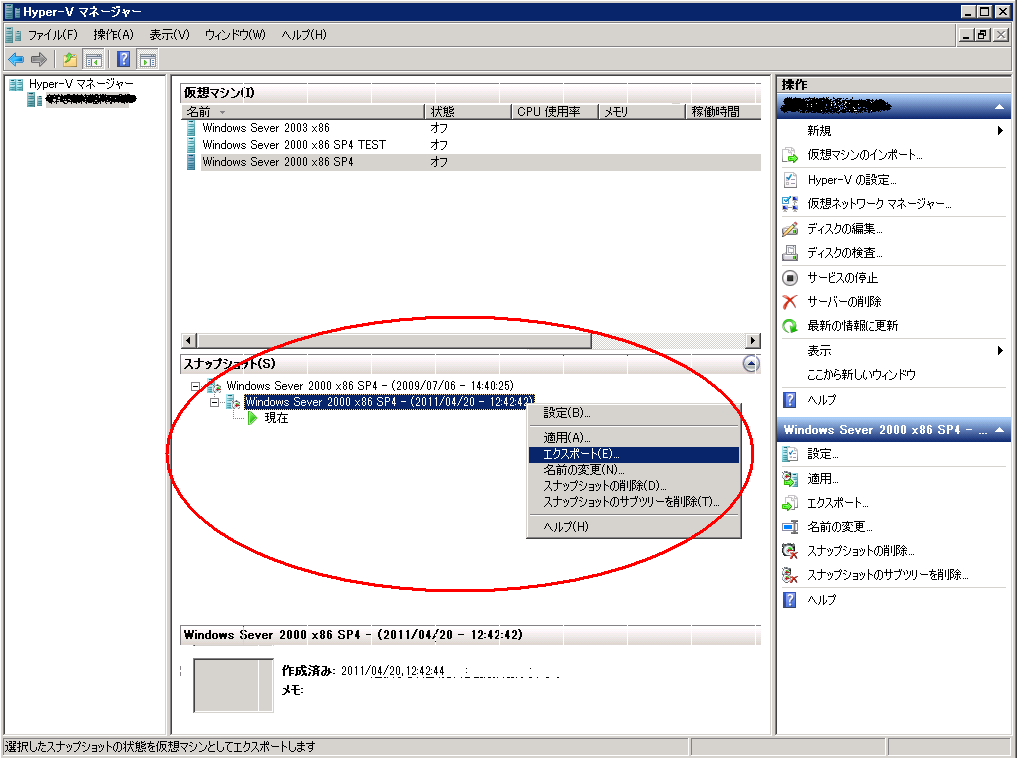The width and height of the screenshot is (1017, 758).
Task: Click the 仮想マシンのインポート icon
Action: click(x=789, y=155)
